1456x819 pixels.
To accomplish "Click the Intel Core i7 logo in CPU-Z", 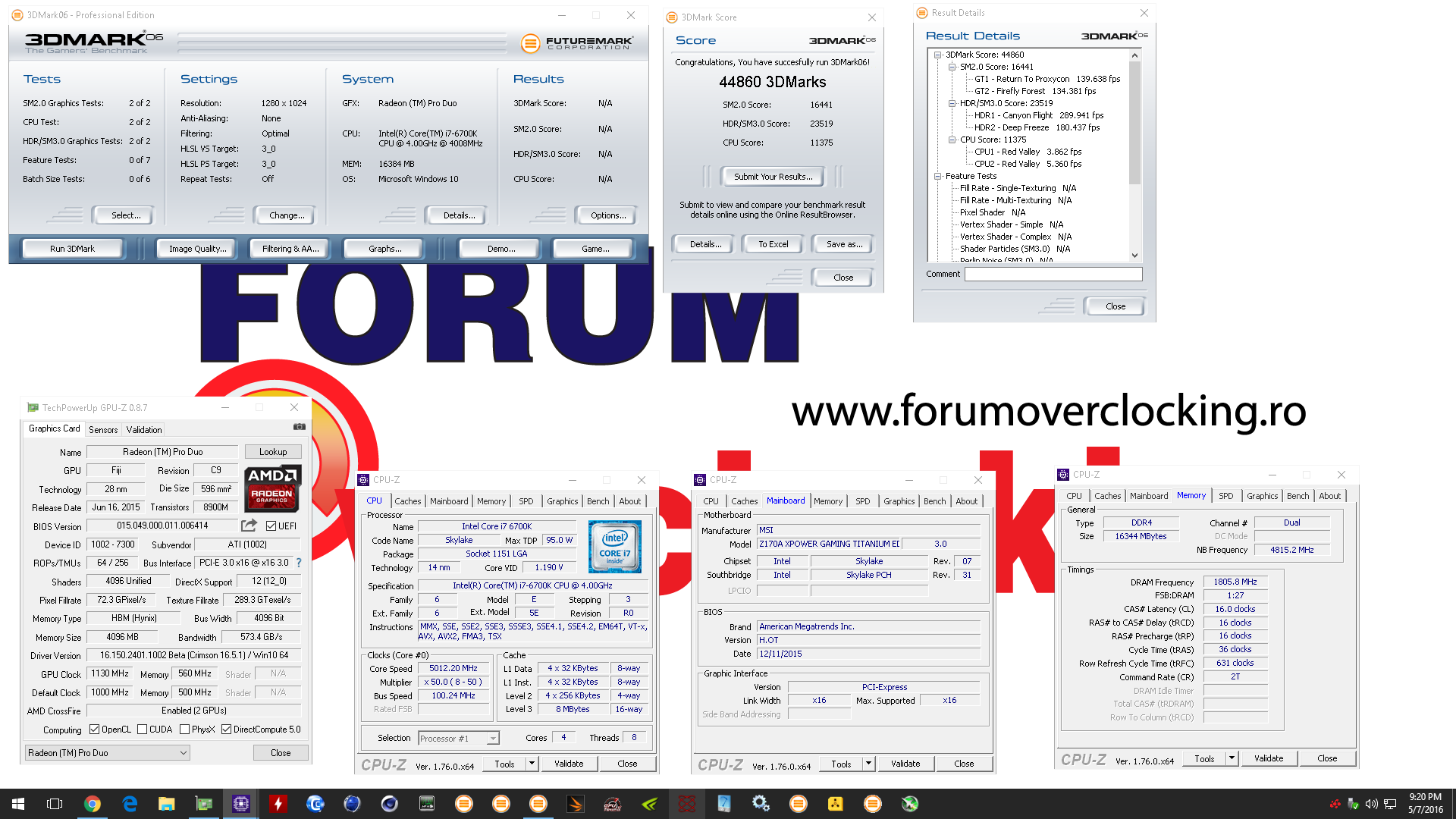I will point(615,546).
